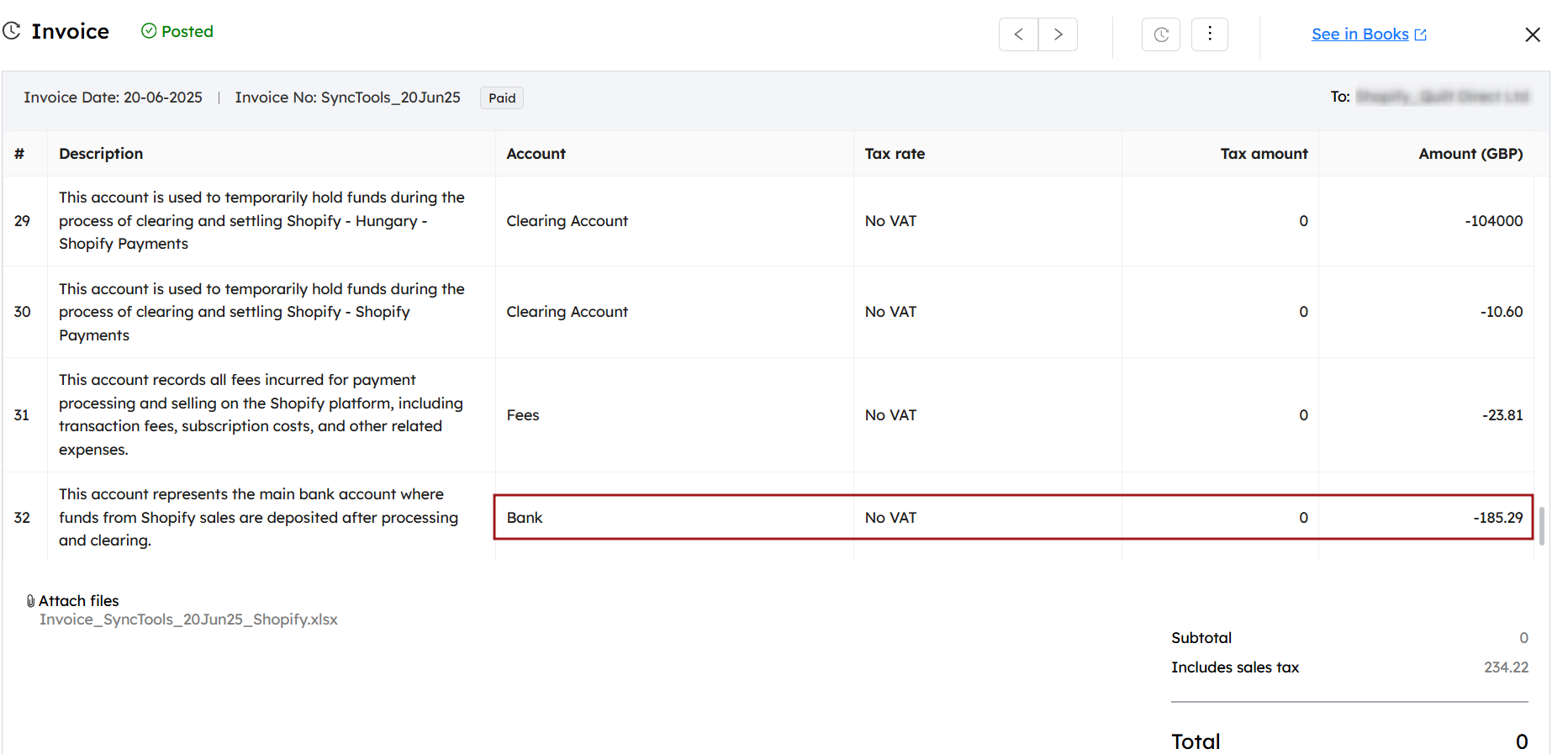Open the See in Books link

(1369, 34)
